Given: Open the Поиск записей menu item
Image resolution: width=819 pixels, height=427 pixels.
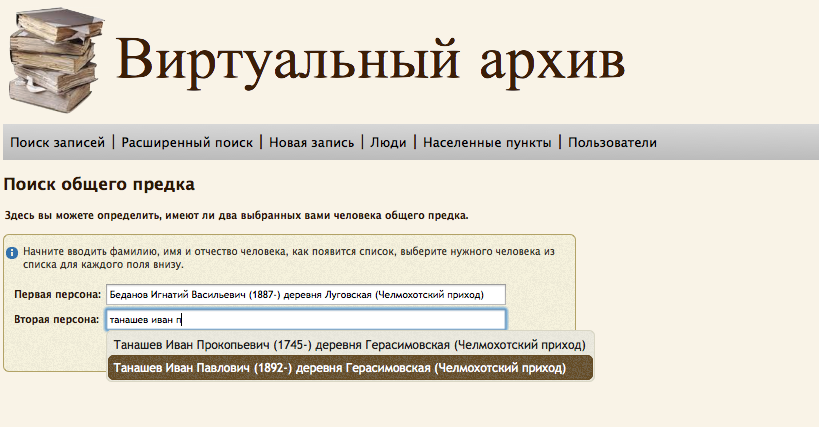Looking at the screenshot, I should 57,143.
